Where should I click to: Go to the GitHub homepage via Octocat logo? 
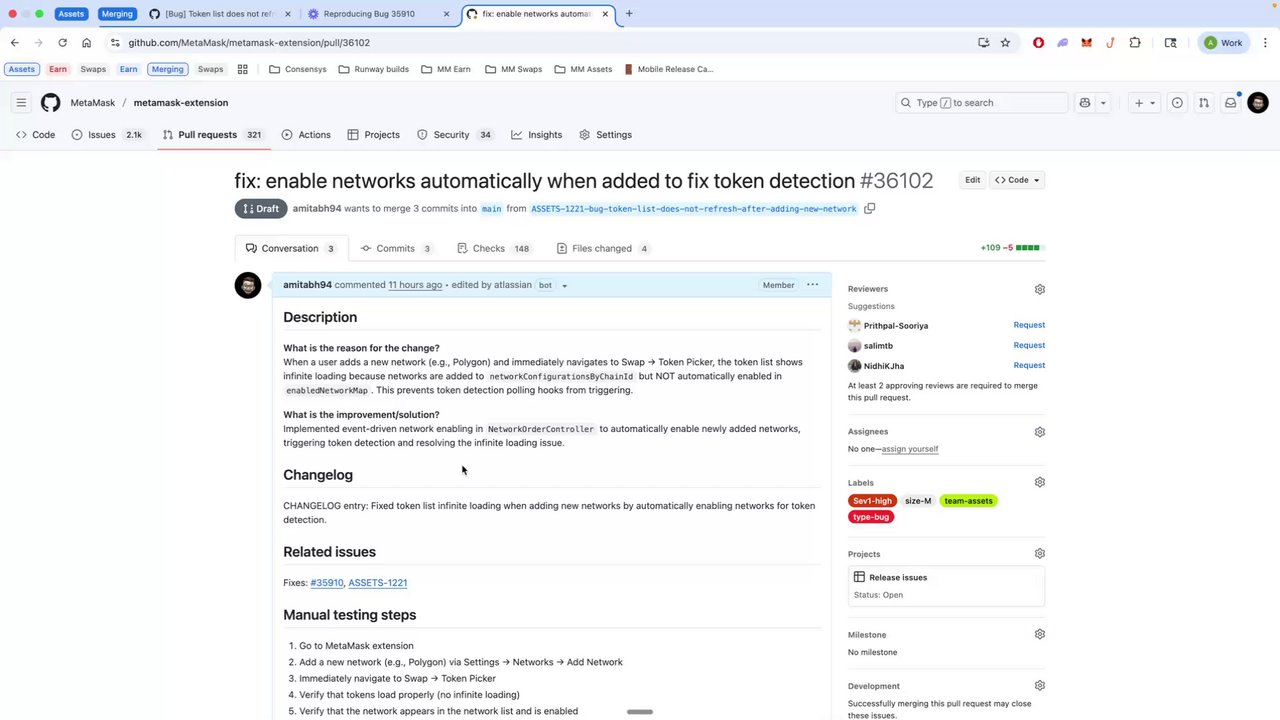50,103
